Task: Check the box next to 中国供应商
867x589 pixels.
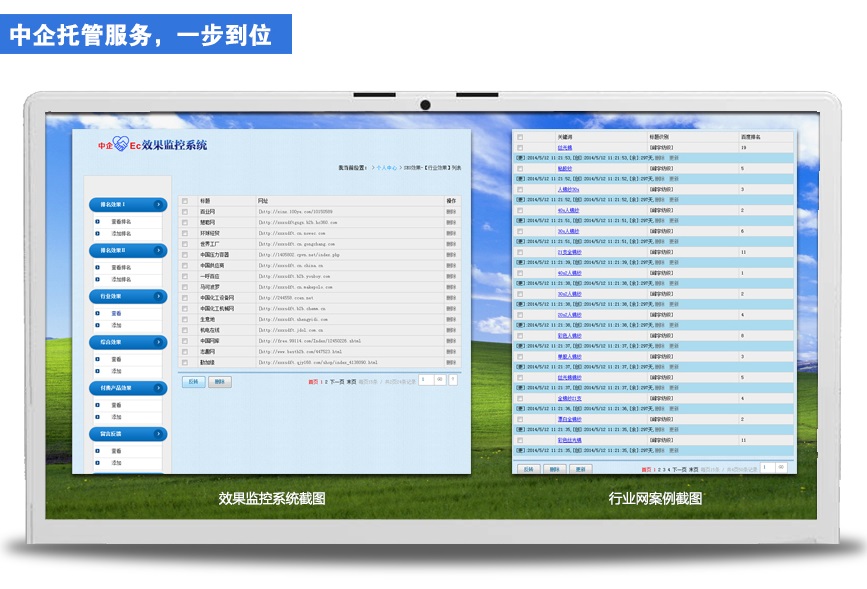Action: (x=185, y=265)
